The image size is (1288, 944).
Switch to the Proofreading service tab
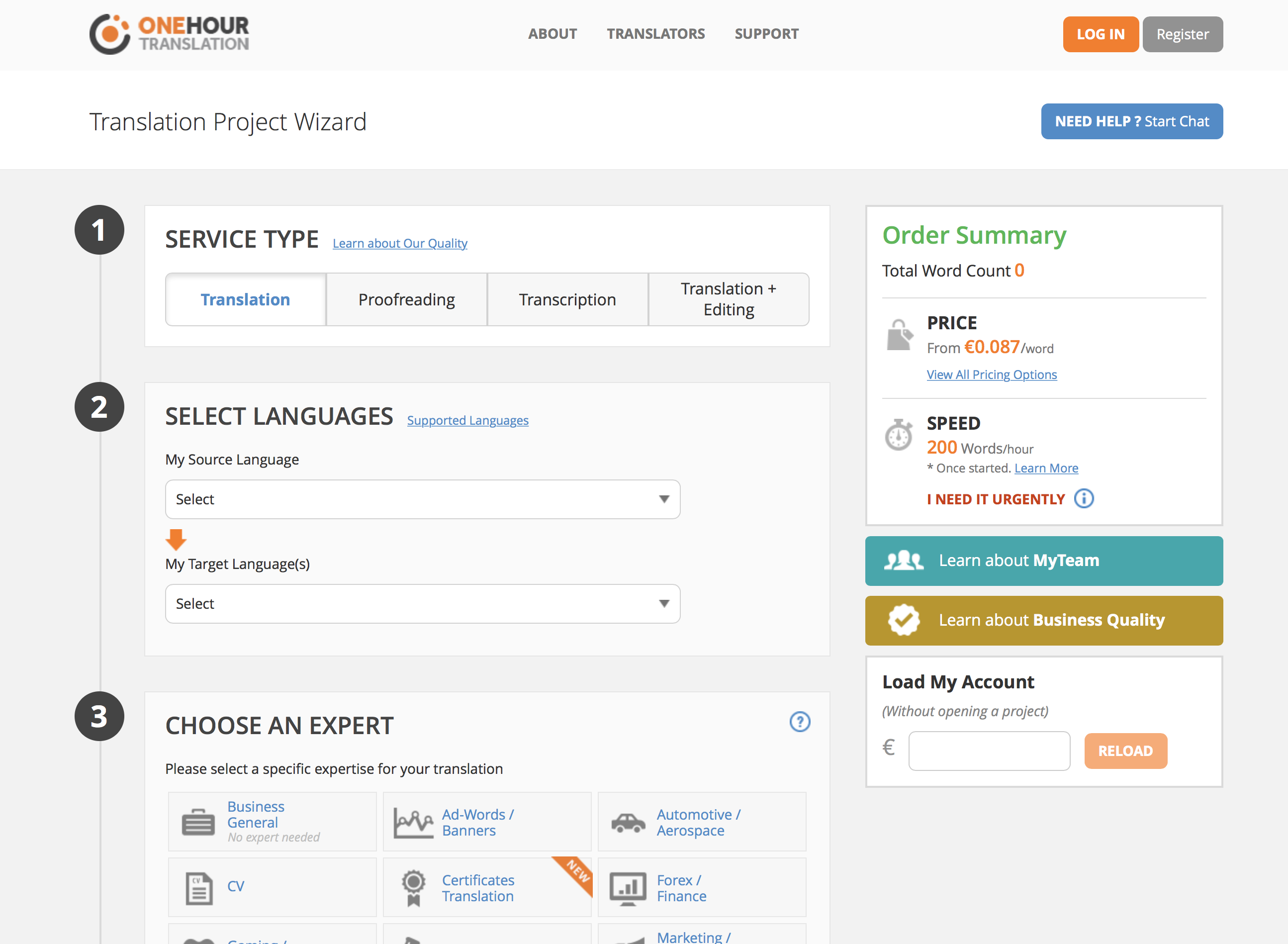pyautogui.click(x=406, y=300)
